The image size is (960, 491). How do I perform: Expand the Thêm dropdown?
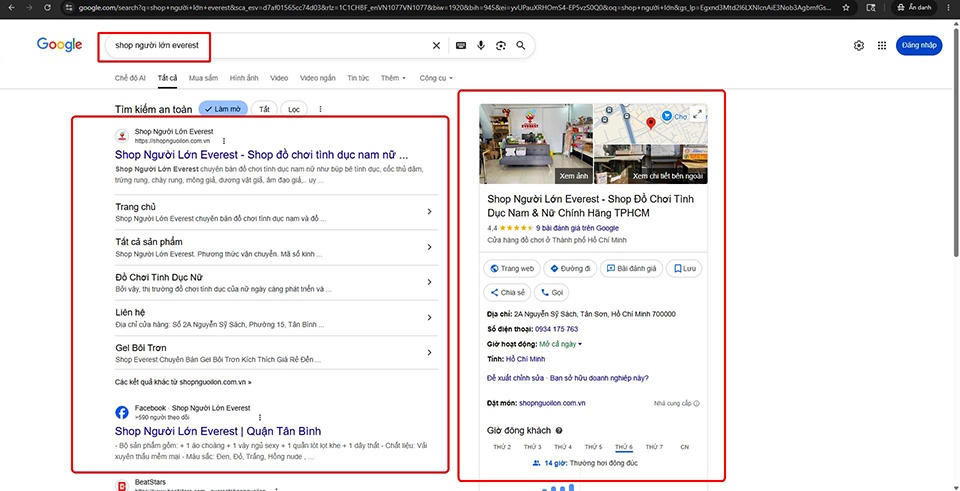pos(393,78)
